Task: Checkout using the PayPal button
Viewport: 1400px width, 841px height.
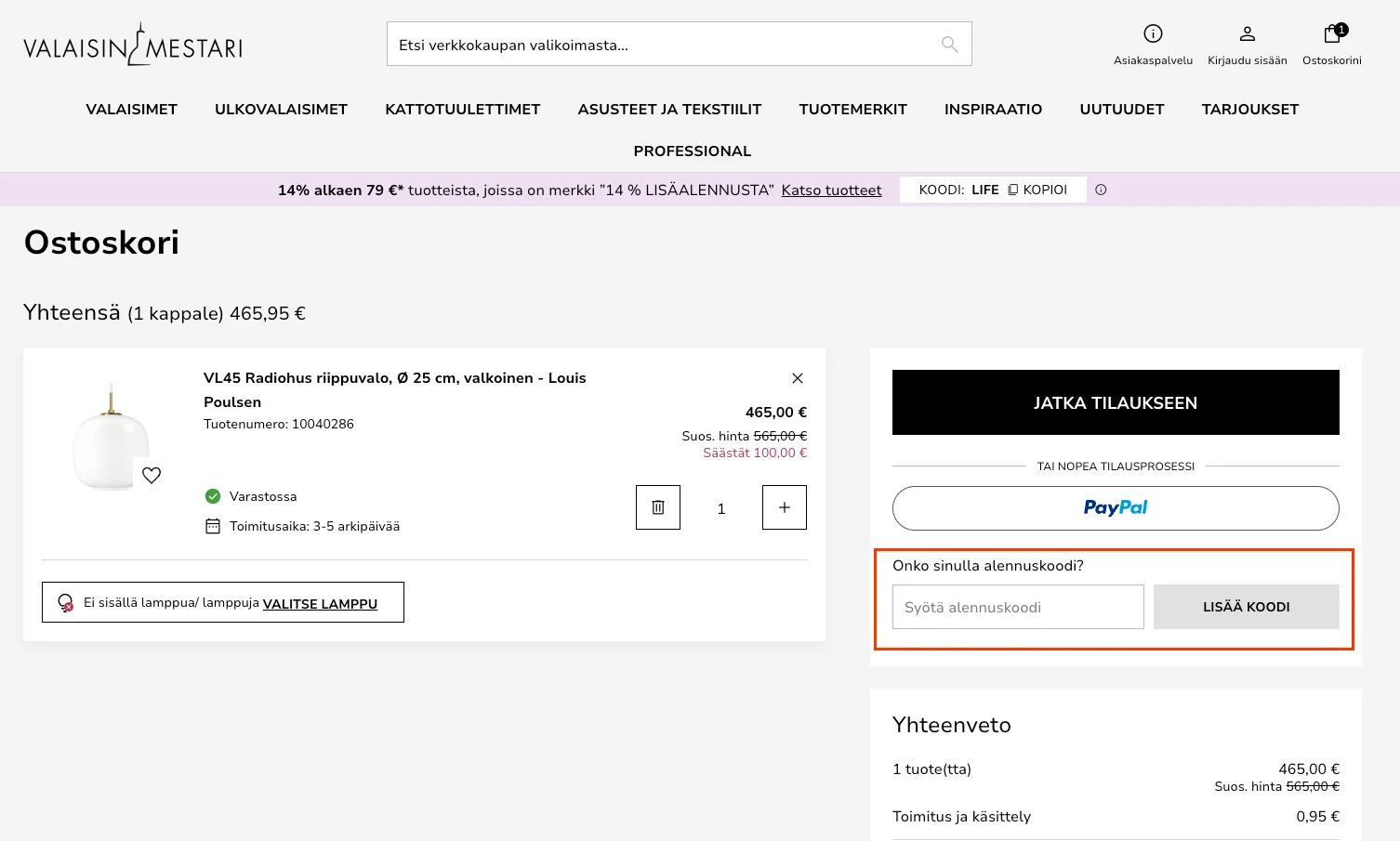Action: pyautogui.click(x=1116, y=508)
